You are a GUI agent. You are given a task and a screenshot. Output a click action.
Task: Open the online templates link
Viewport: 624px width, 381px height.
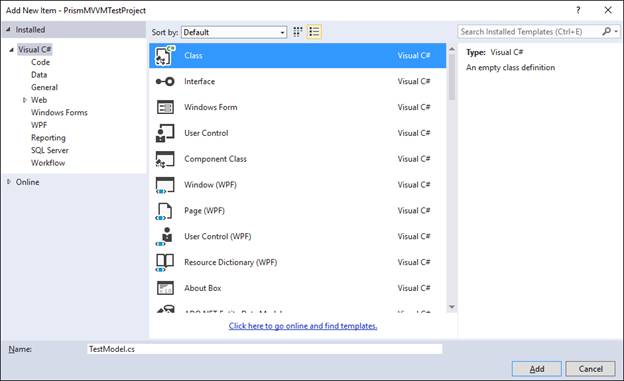coord(303,326)
